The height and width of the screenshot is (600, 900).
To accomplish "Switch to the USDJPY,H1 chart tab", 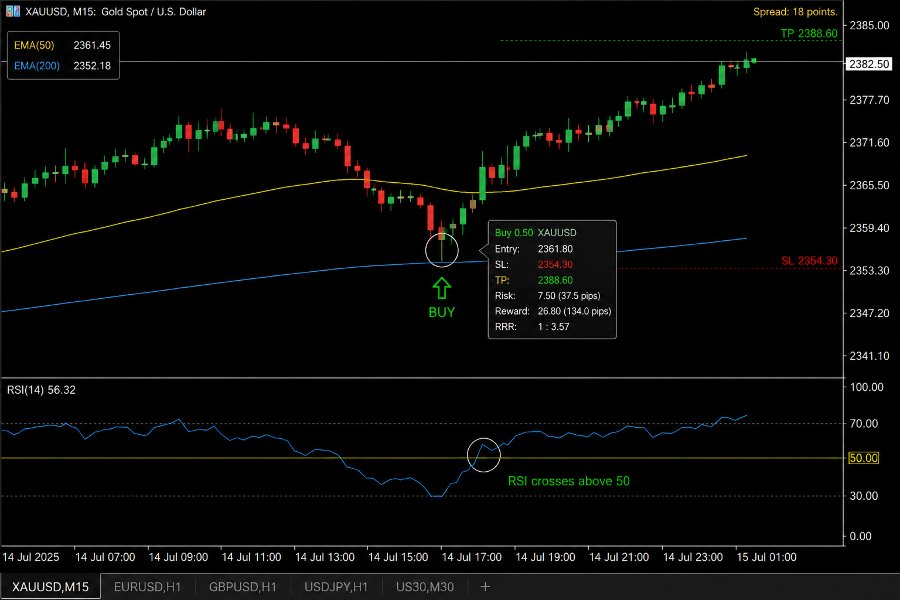I will pos(336,587).
